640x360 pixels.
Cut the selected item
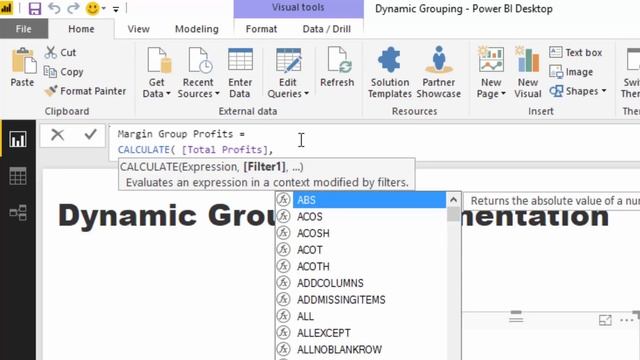pyautogui.click(x=60, y=53)
